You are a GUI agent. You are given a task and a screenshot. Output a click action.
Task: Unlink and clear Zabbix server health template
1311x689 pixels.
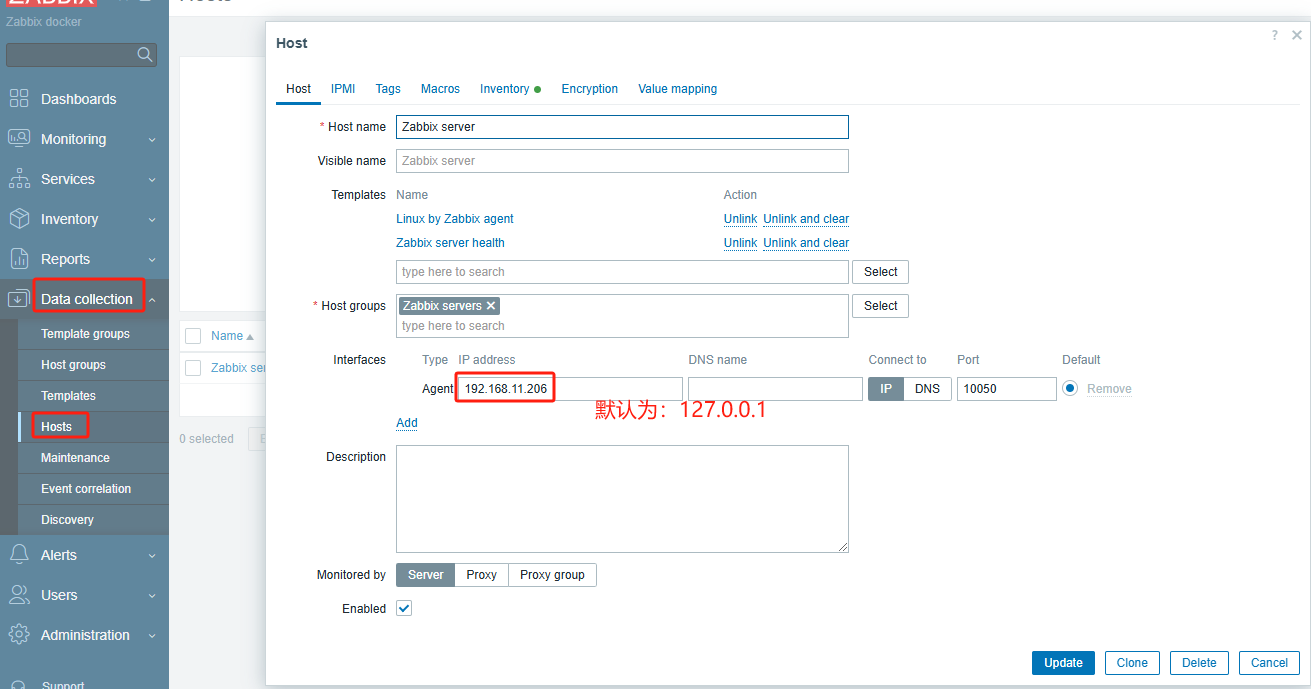click(x=806, y=243)
